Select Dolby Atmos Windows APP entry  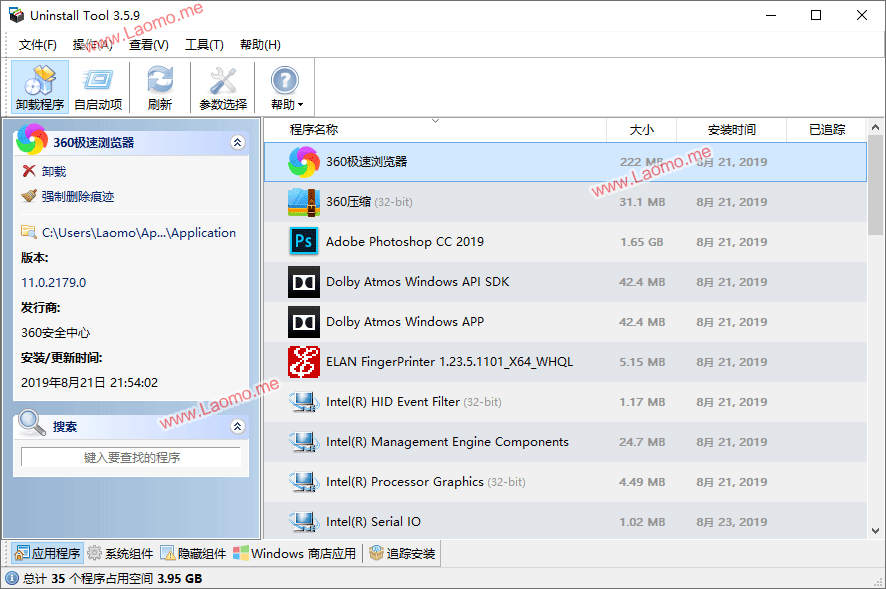coord(405,322)
